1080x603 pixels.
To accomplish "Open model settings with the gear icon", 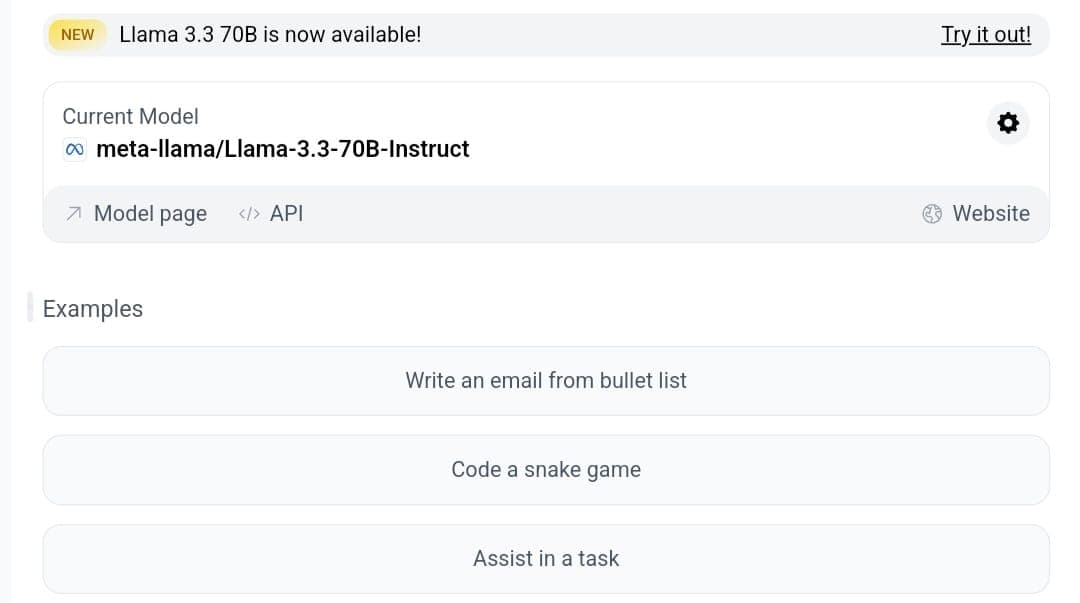I will coord(1007,124).
